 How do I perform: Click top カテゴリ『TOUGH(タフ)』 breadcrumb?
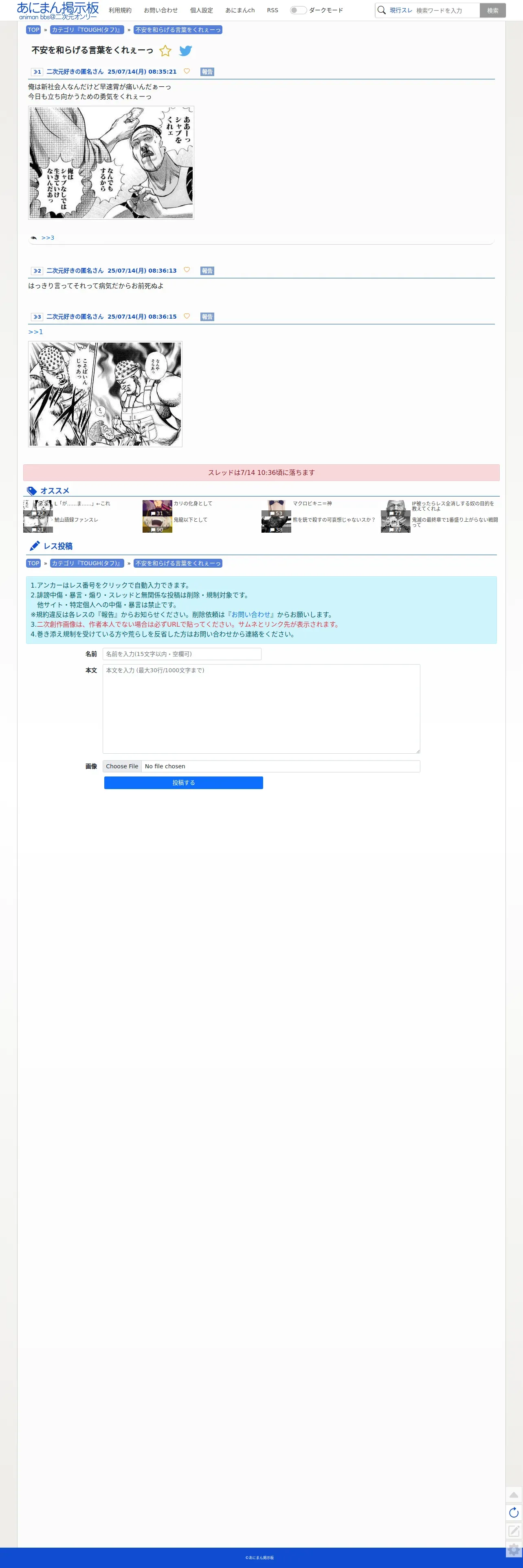point(87,30)
